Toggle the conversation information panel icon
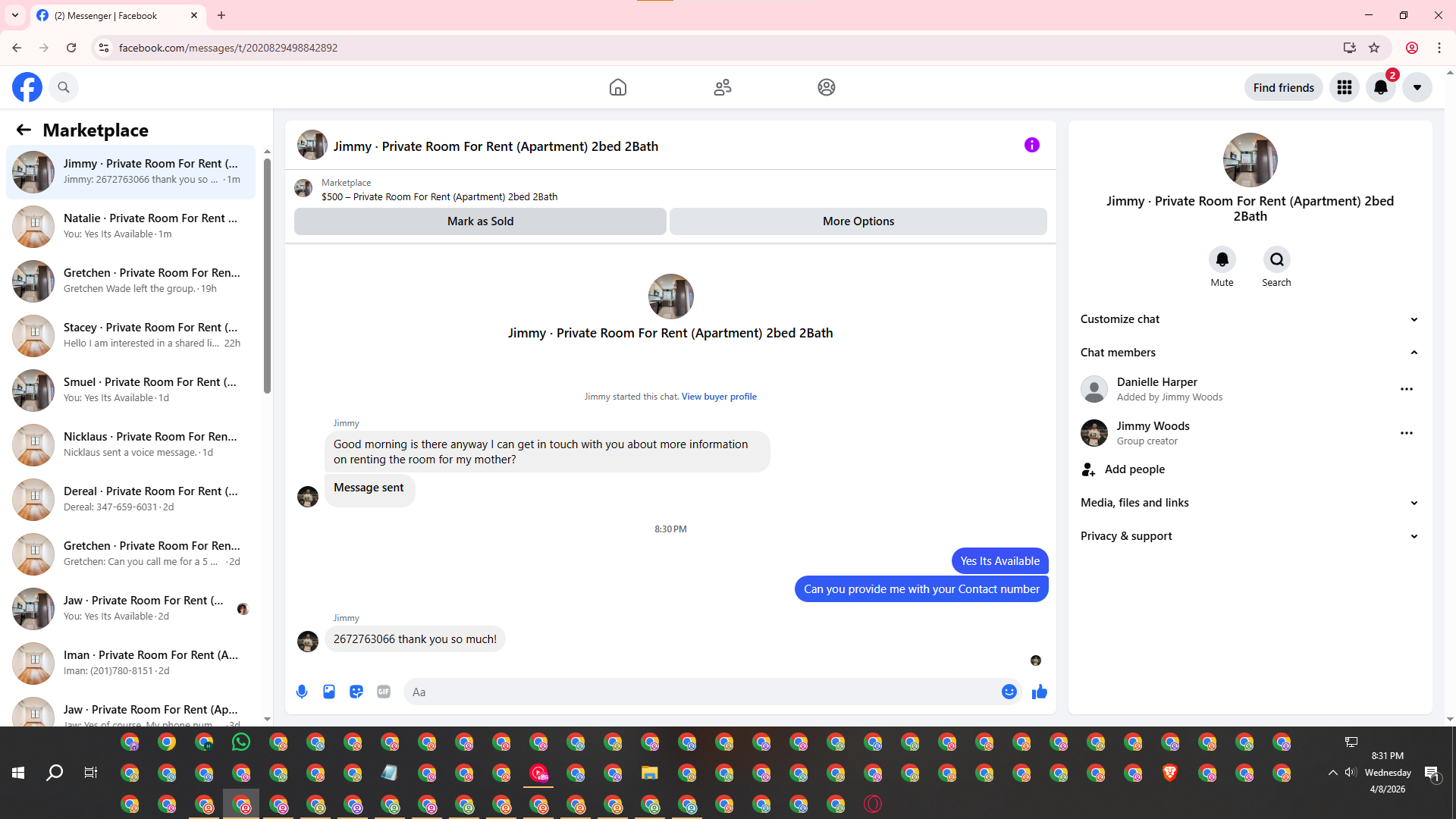Screen dimensions: 1456x819 pyautogui.click(x=1031, y=145)
